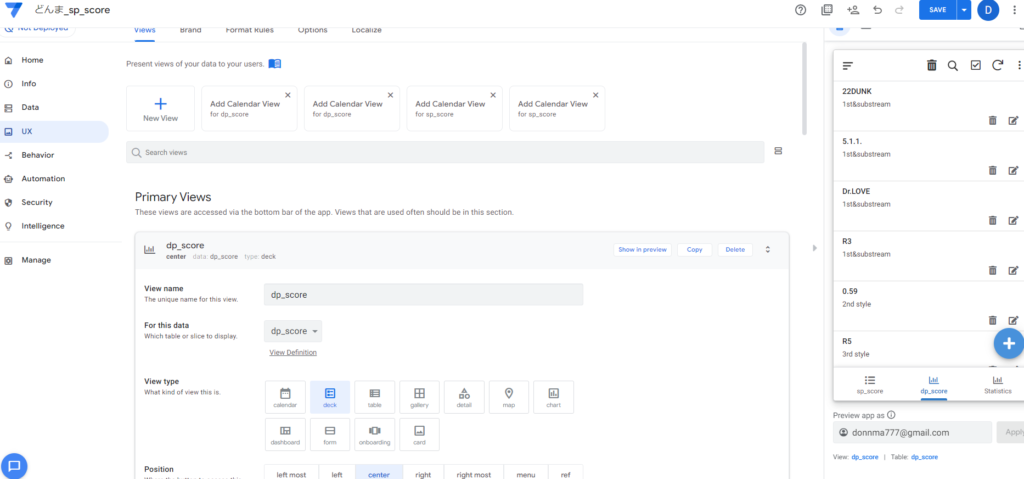
Task: Open the three-dot menu in top bar
Action: point(1014,10)
